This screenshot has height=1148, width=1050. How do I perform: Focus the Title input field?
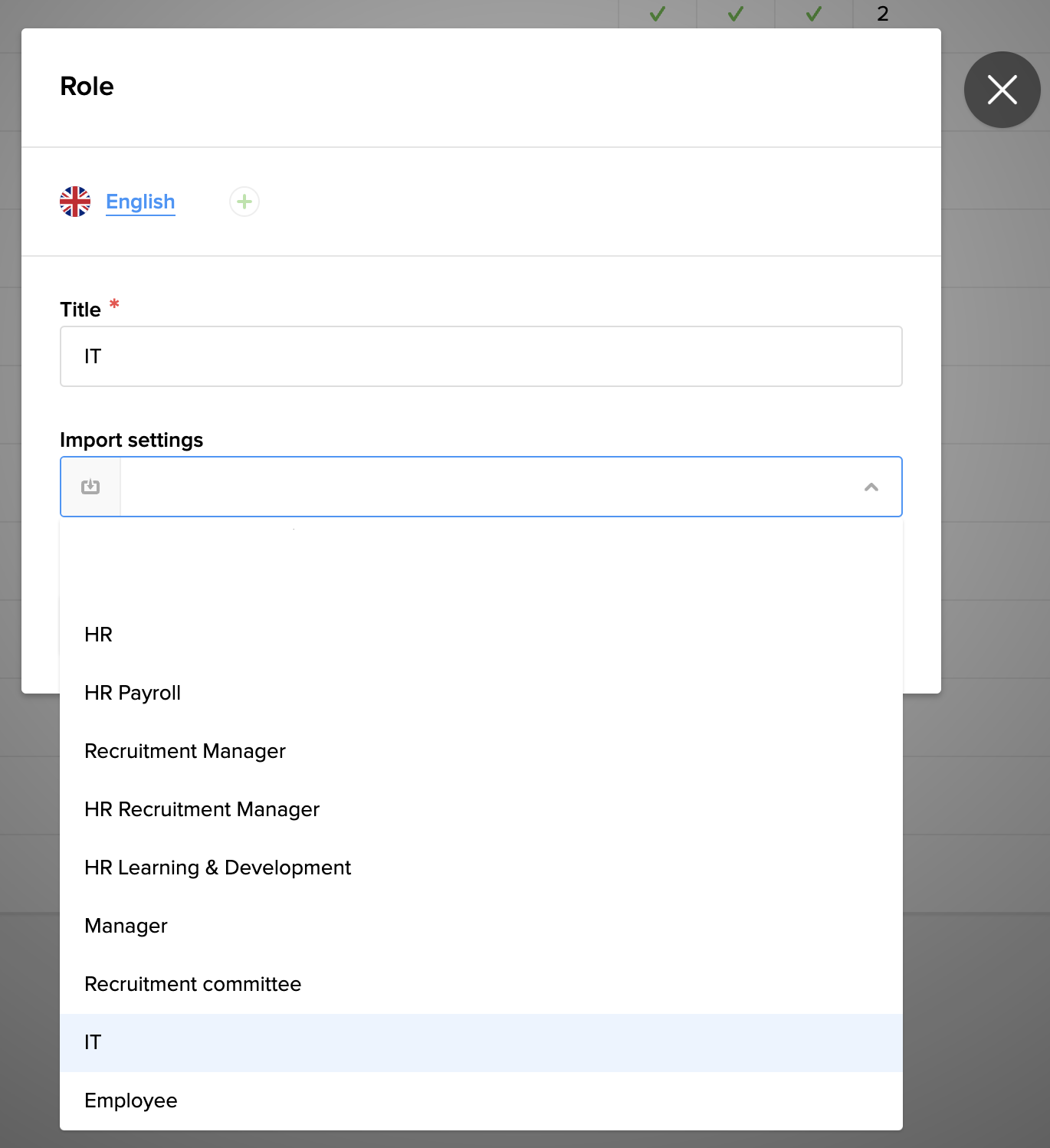pyautogui.click(x=481, y=356)
